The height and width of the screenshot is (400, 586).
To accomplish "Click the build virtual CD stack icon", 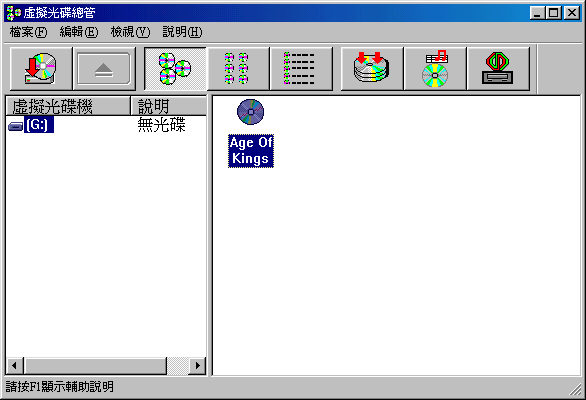I will 372,69.
